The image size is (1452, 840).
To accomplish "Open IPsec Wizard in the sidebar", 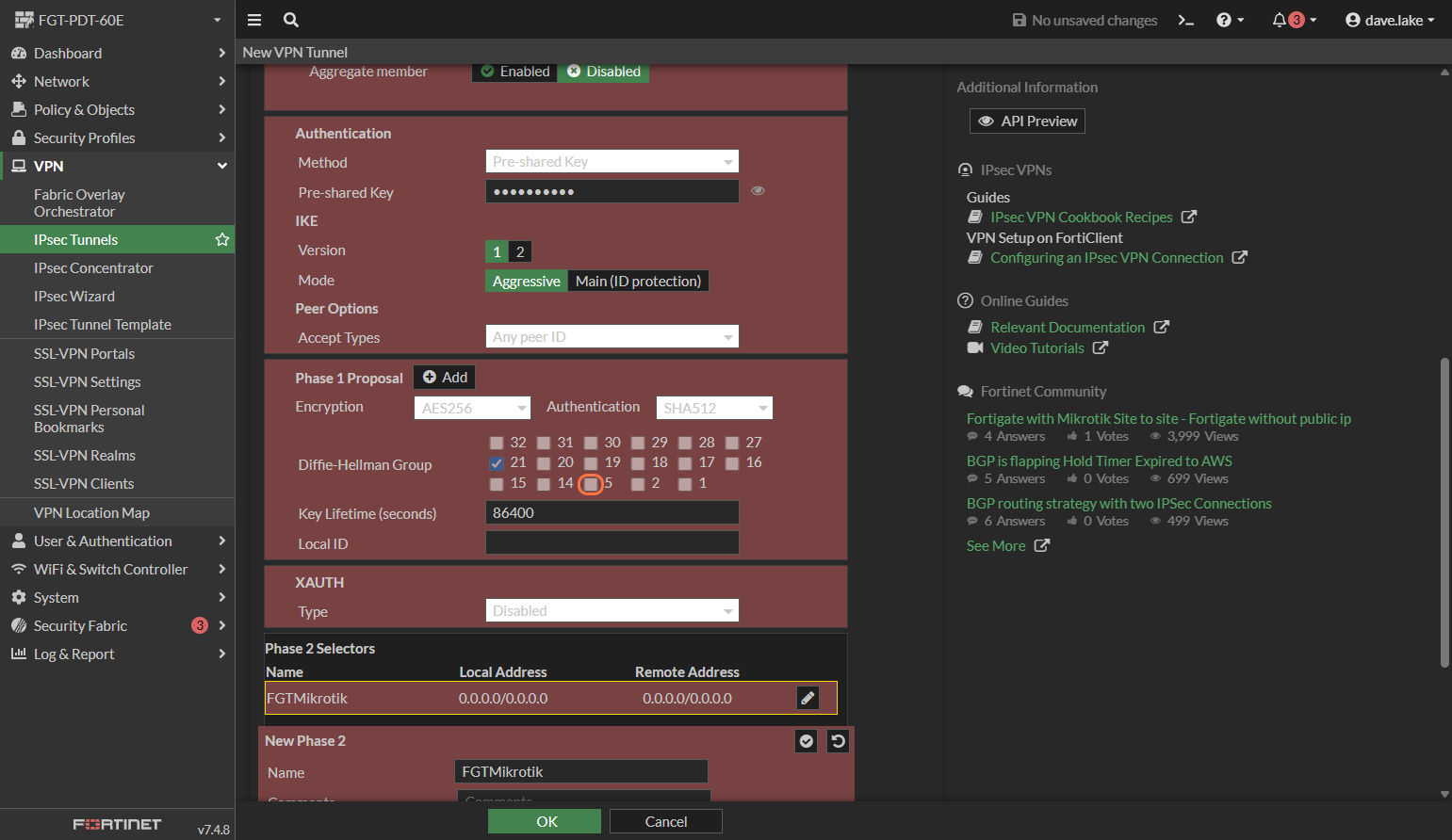I will 74,296.
